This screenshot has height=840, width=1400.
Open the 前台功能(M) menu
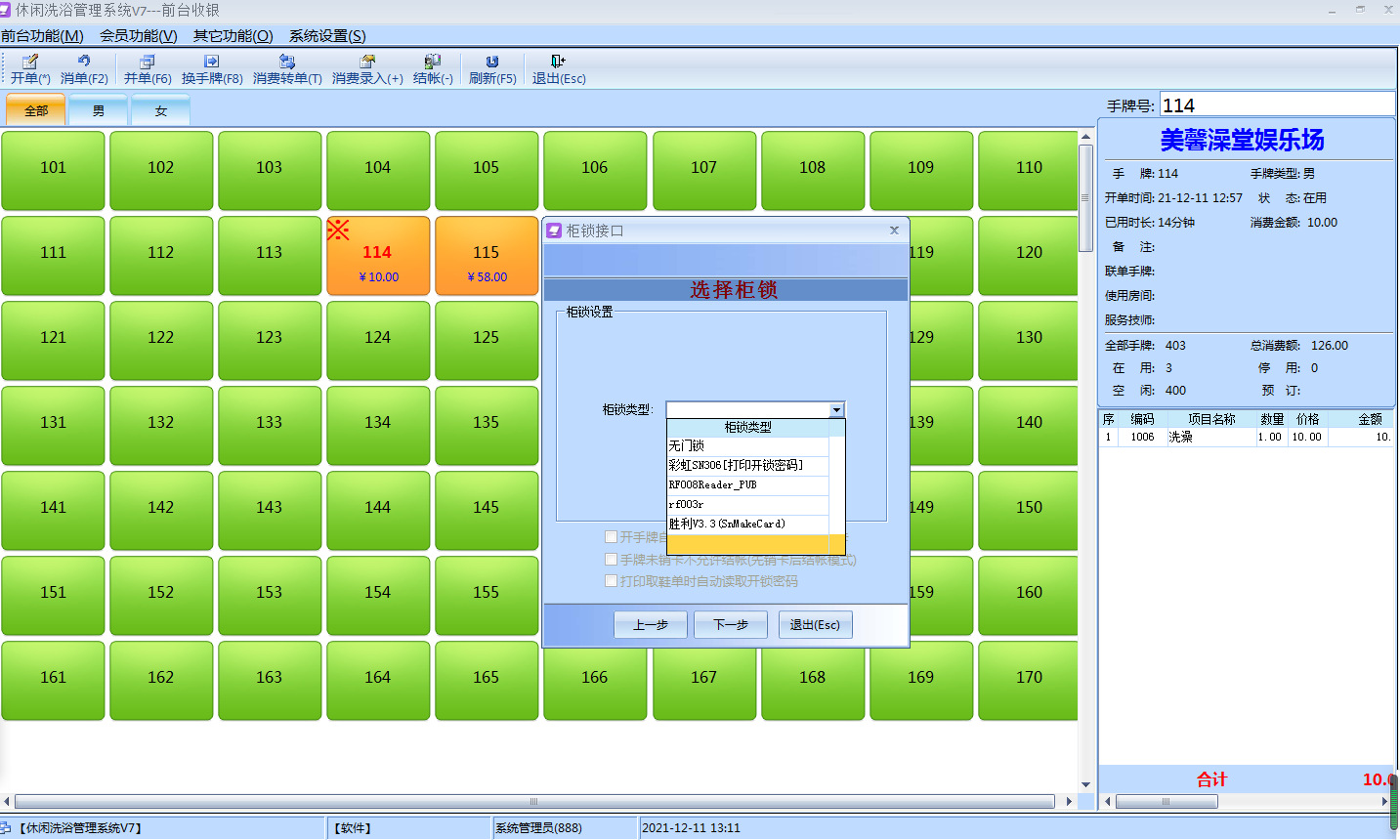tap(43, 36)
